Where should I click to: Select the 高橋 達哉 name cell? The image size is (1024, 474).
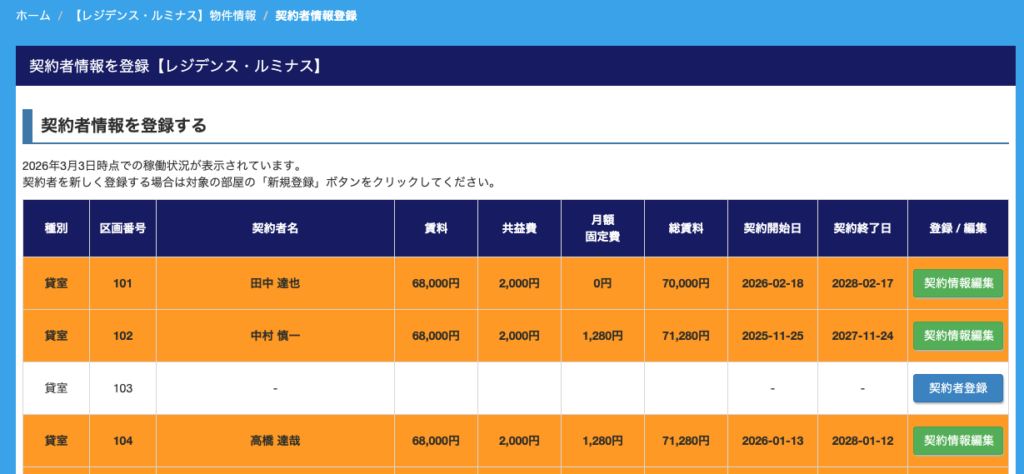click(x=275, y=440)
